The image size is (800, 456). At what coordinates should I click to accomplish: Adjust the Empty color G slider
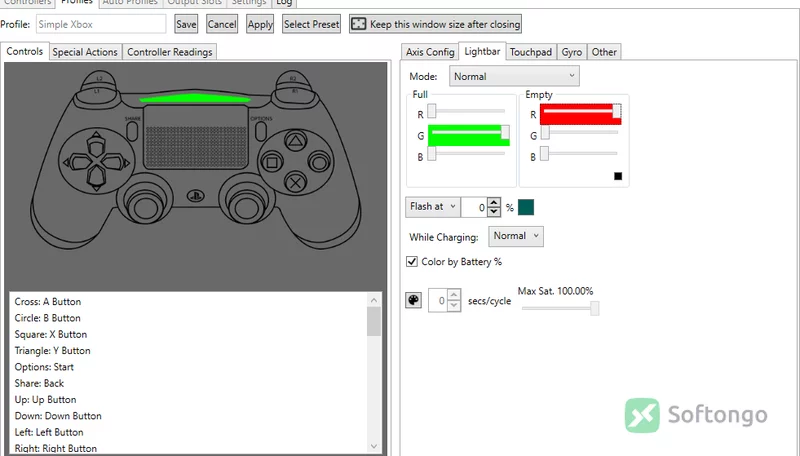pyautogui.click(x=579, y=133)
